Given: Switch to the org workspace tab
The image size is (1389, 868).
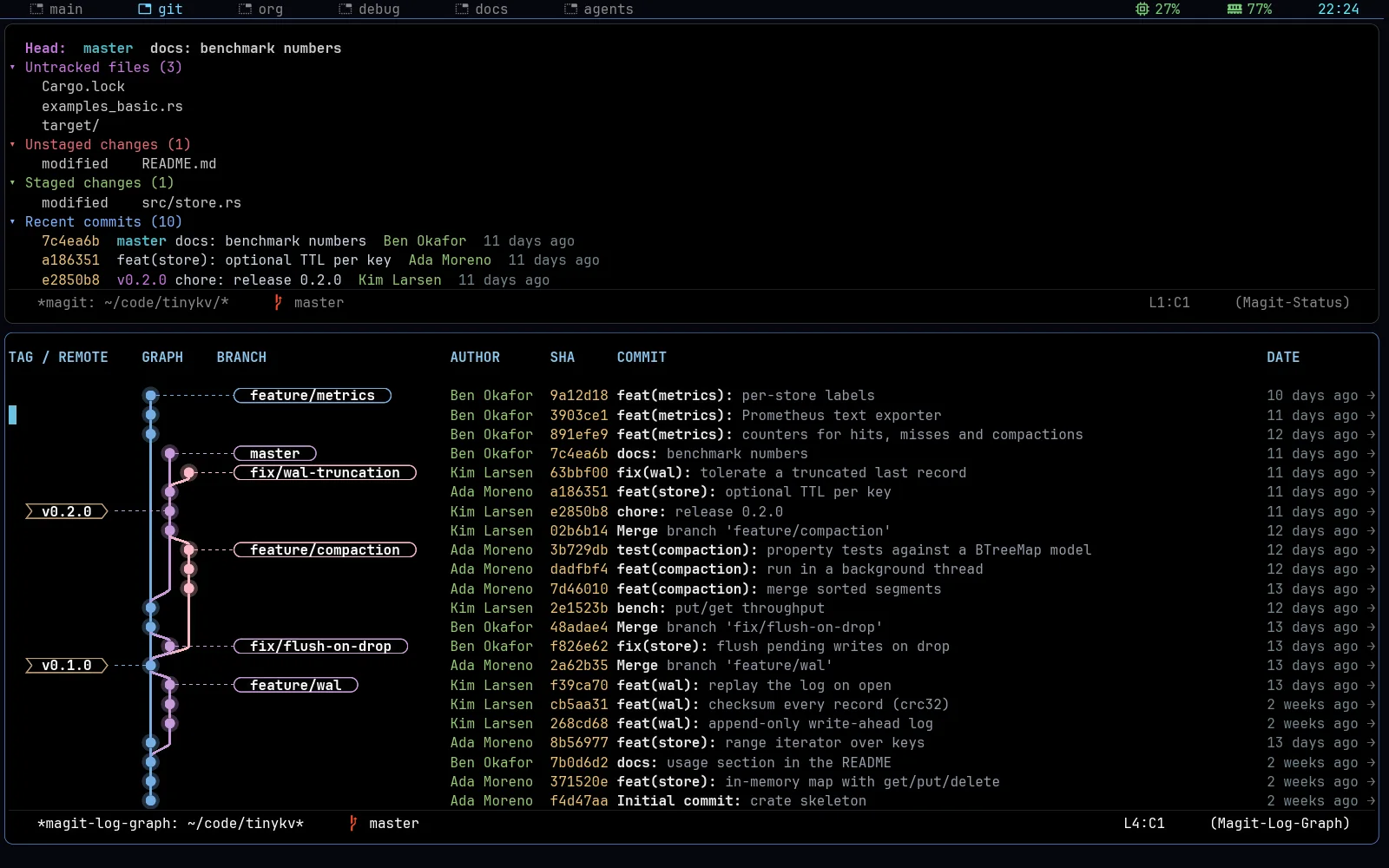Looking at the screenshot, I should 260,9.
